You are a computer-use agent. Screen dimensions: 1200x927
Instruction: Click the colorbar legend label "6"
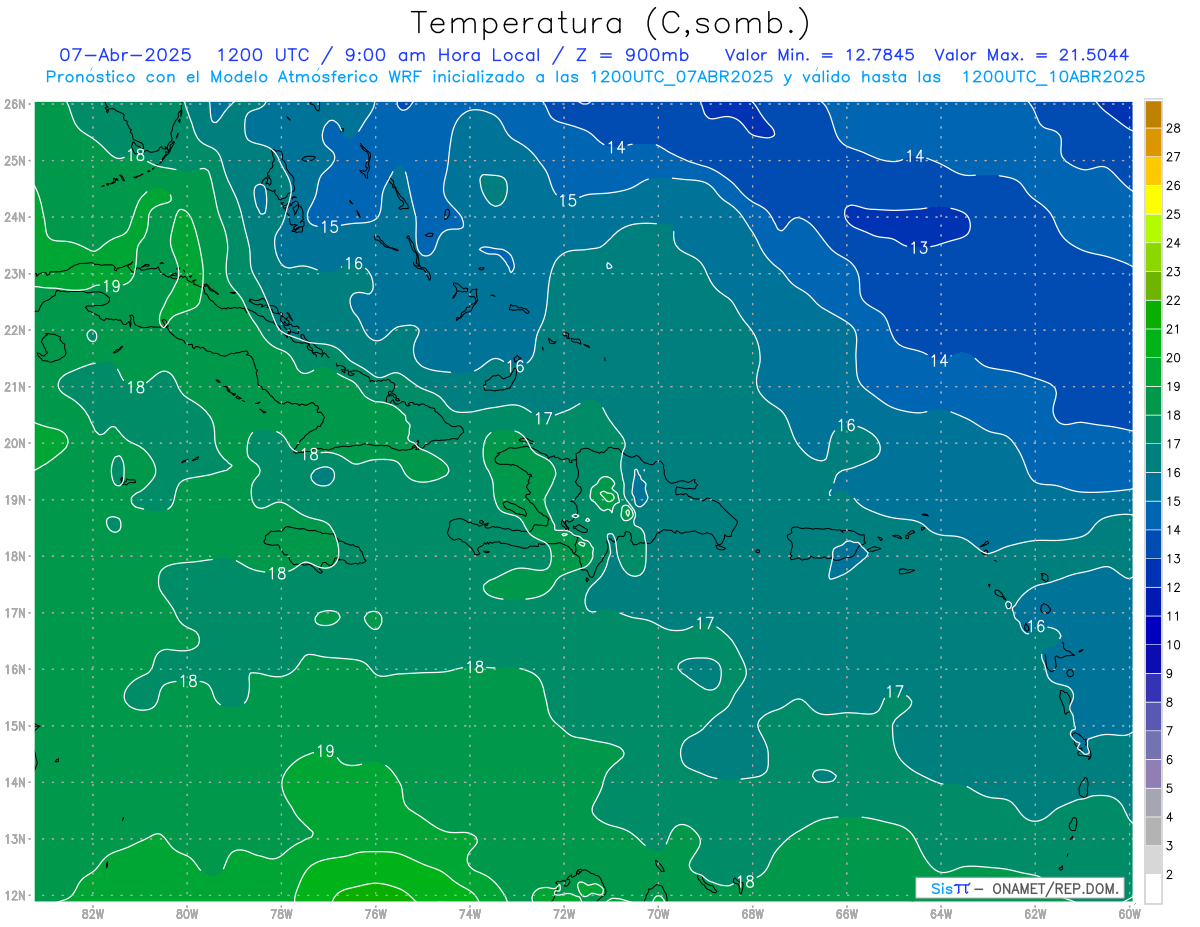click(1170, 760)
